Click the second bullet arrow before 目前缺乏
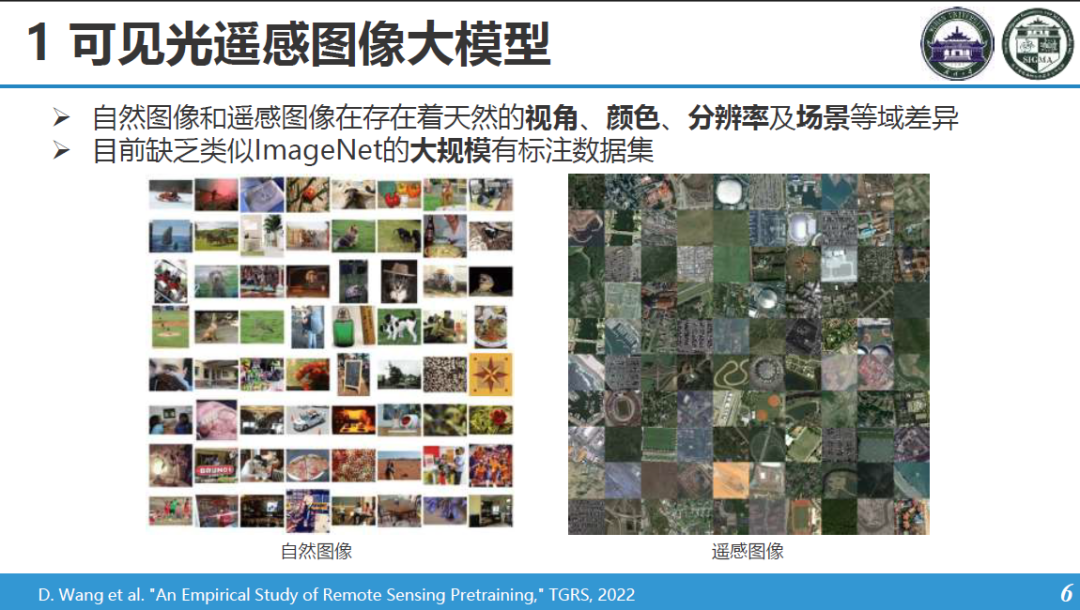Viewport: 1080px width, 610px height. 61,149
